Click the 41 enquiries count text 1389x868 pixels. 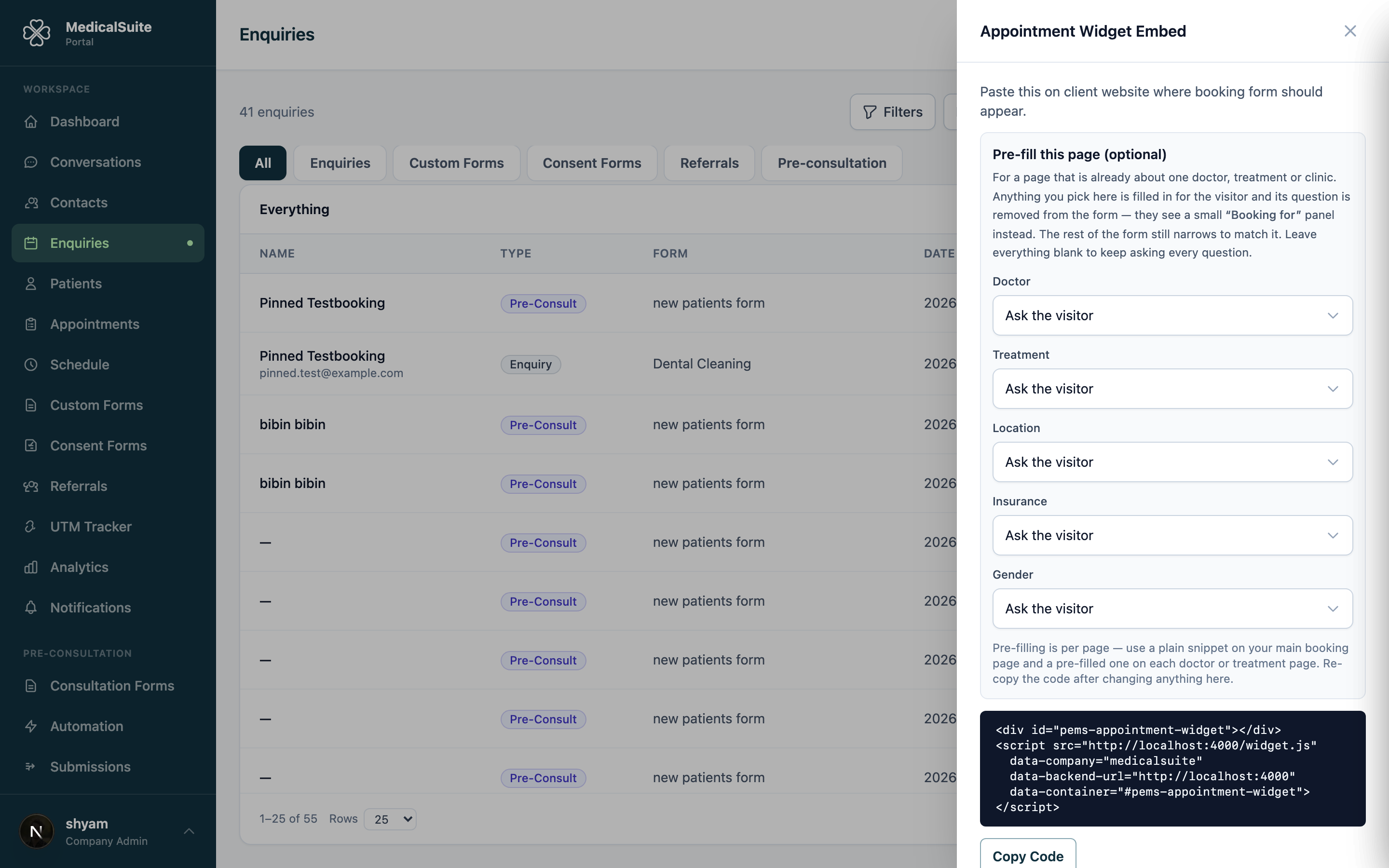coord(277,112)
